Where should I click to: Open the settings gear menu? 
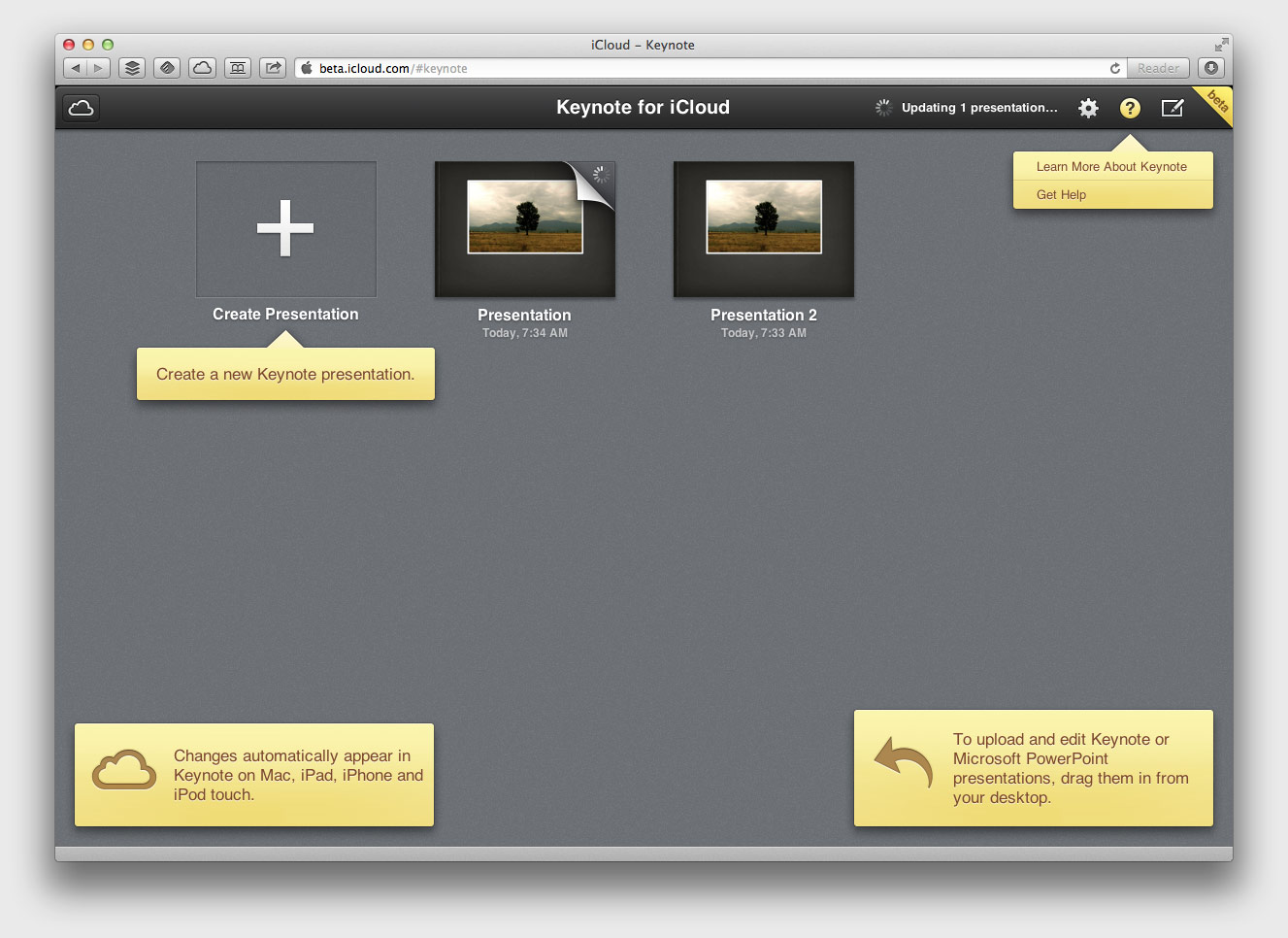pos(1088,108)
